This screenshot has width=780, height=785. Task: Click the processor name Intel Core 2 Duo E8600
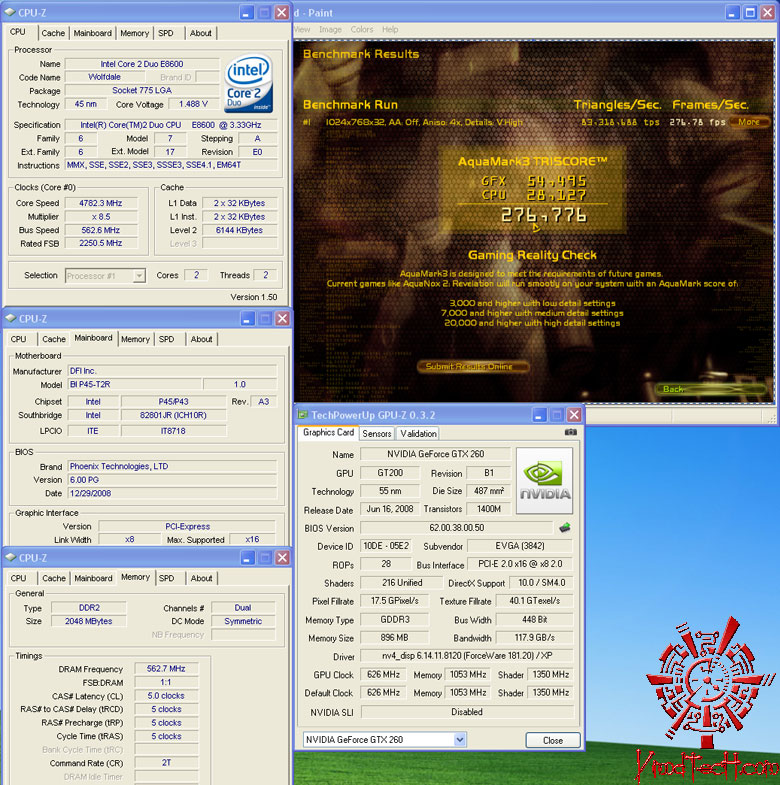[x=142, y=64]
